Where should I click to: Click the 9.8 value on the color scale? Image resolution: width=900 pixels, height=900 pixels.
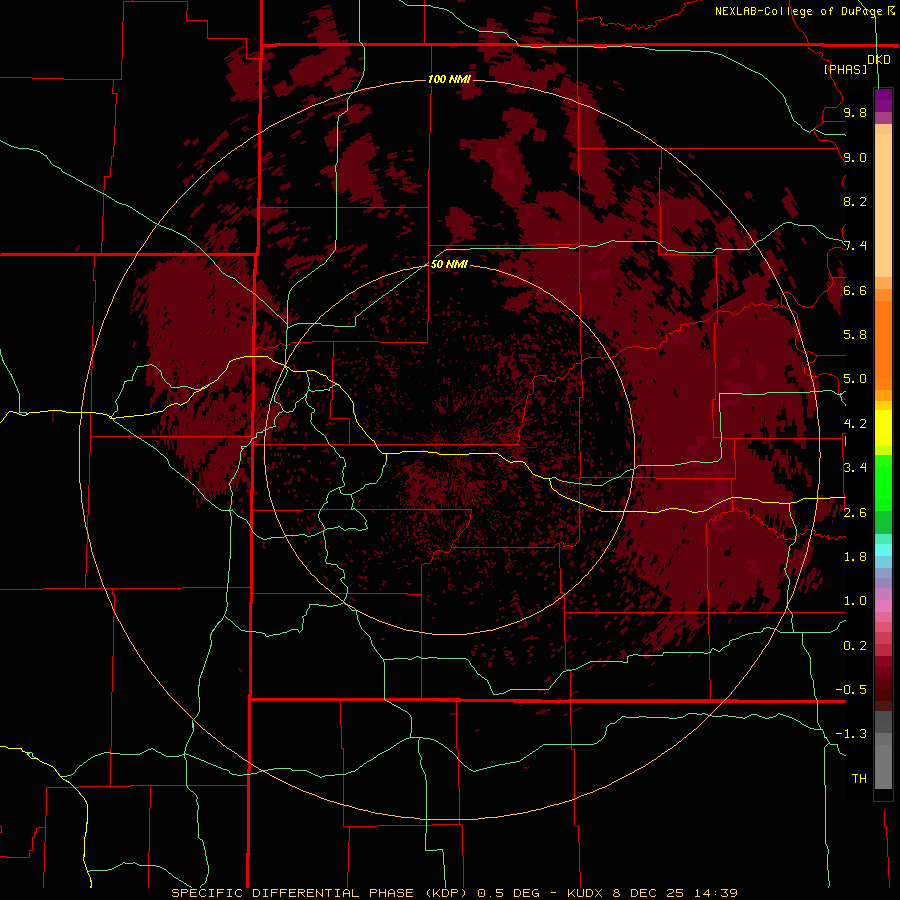coord(855,112)
